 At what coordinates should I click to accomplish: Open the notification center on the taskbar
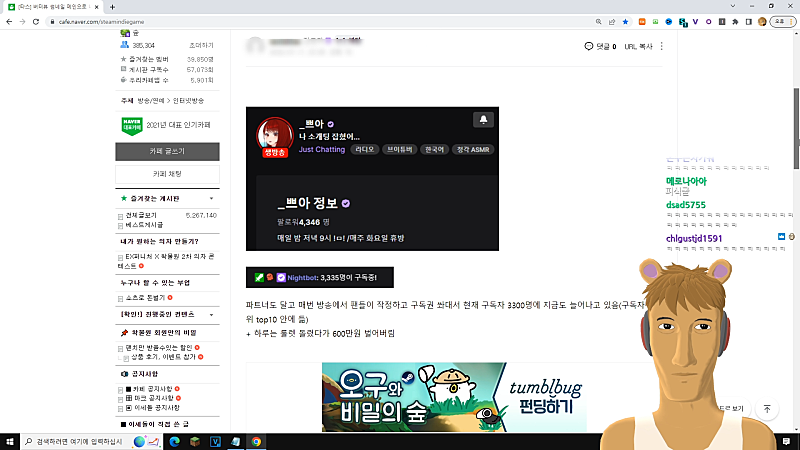786,442
